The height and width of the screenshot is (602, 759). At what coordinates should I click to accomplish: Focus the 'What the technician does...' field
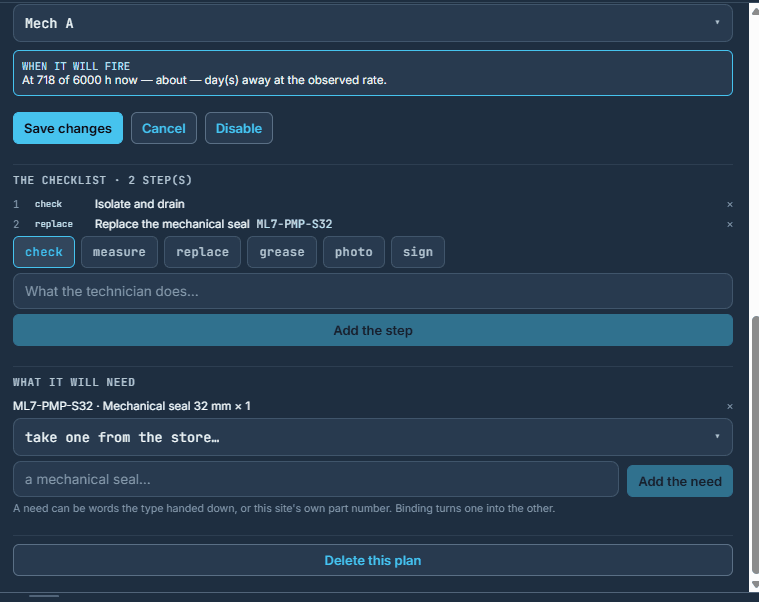[x=373, y=291]
